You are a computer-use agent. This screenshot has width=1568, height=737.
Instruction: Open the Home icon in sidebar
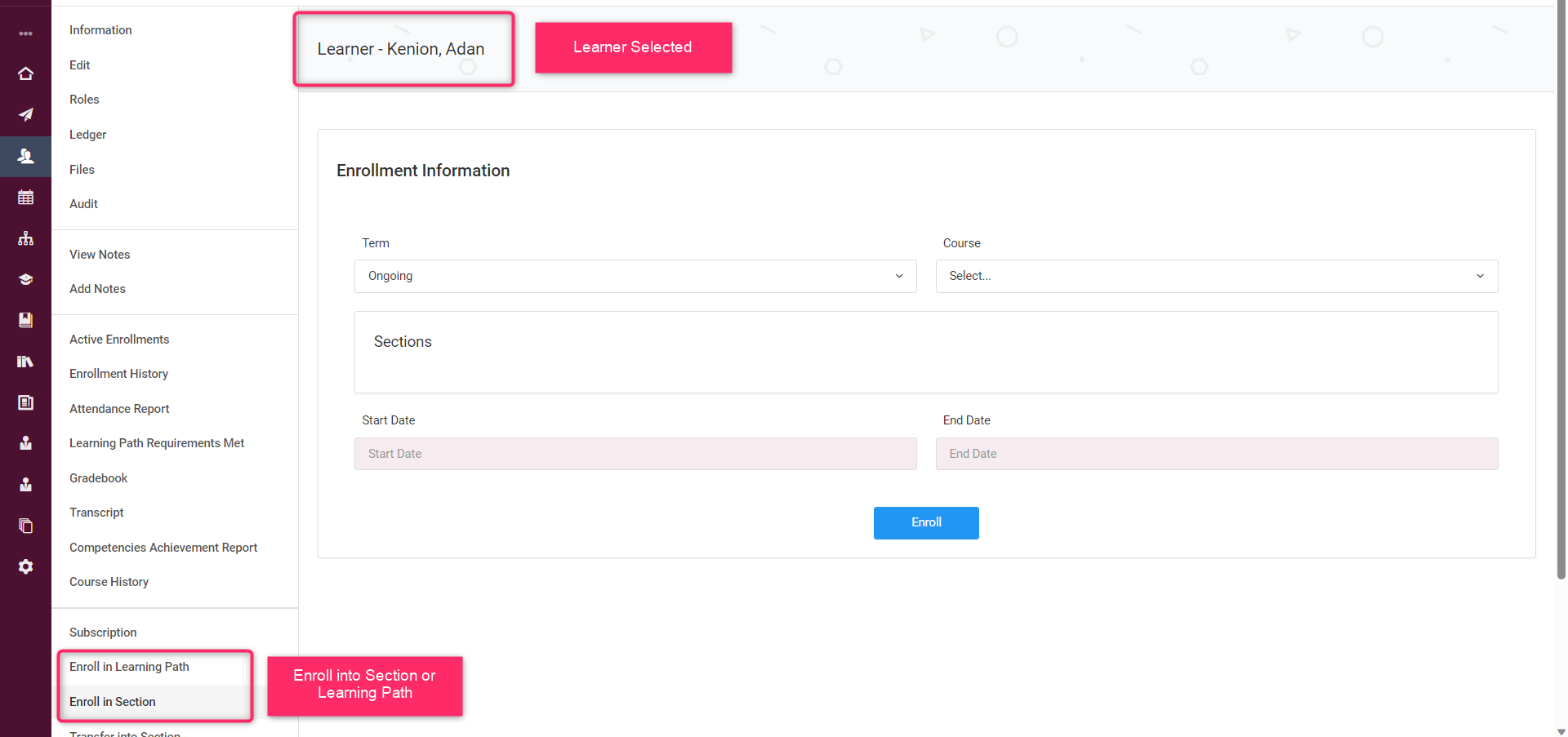25,73
